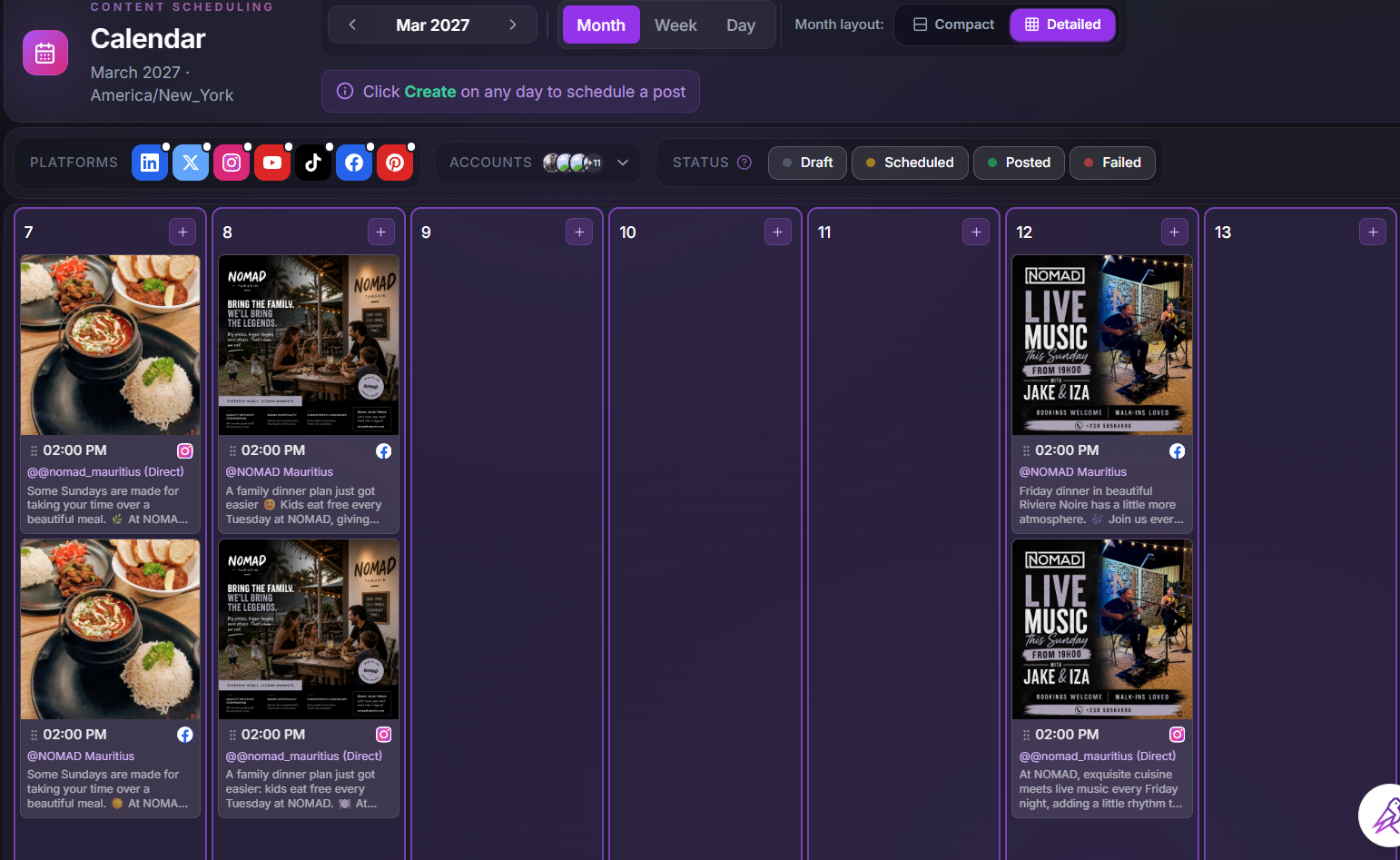This screenshot has width=1400, height=860.
Task: Click 'Click Create on any day' hint banner
Action: (510, 91)
